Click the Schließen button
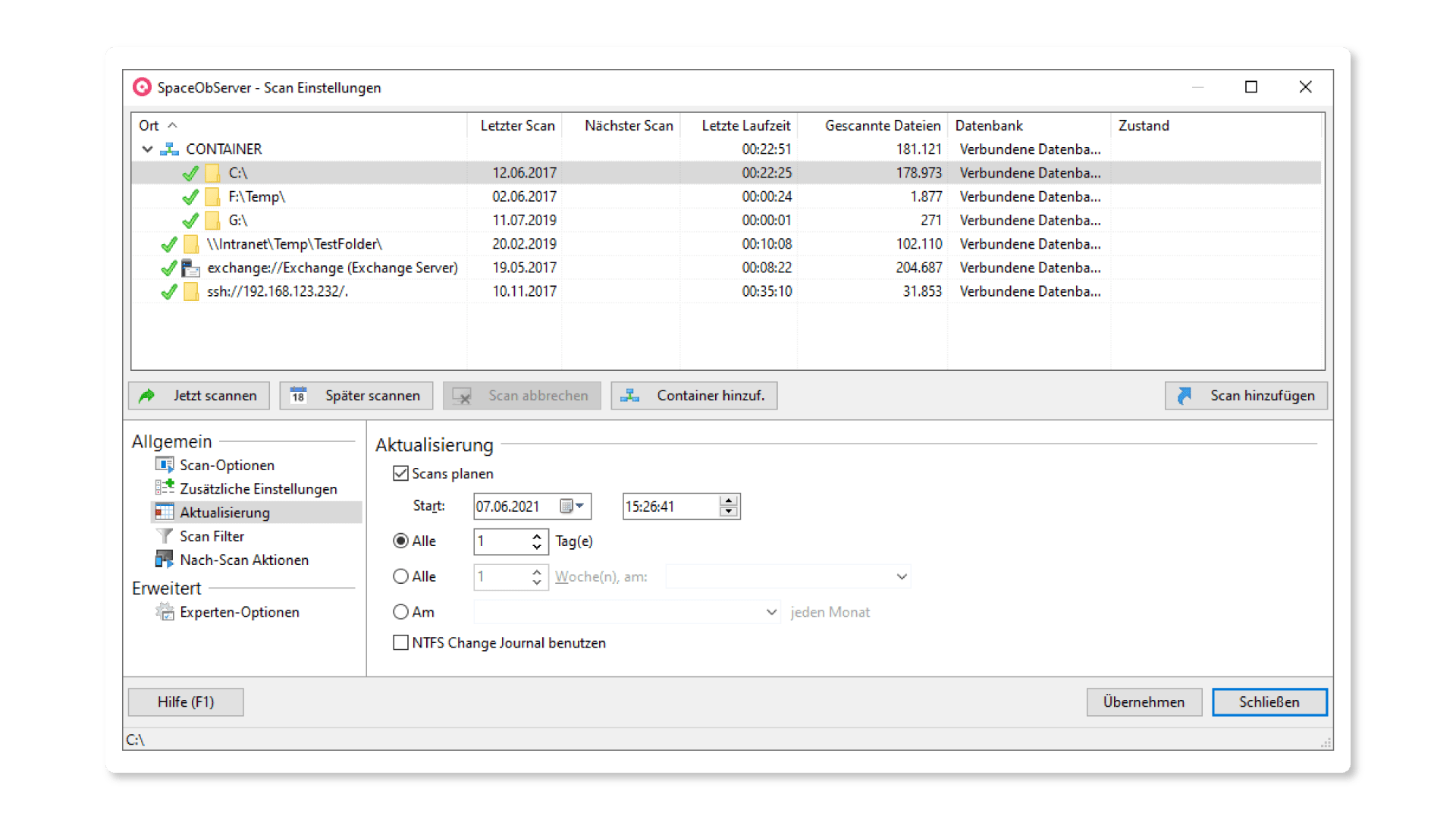Viewport: 1456px width, 819px height. coord(1269,701)
